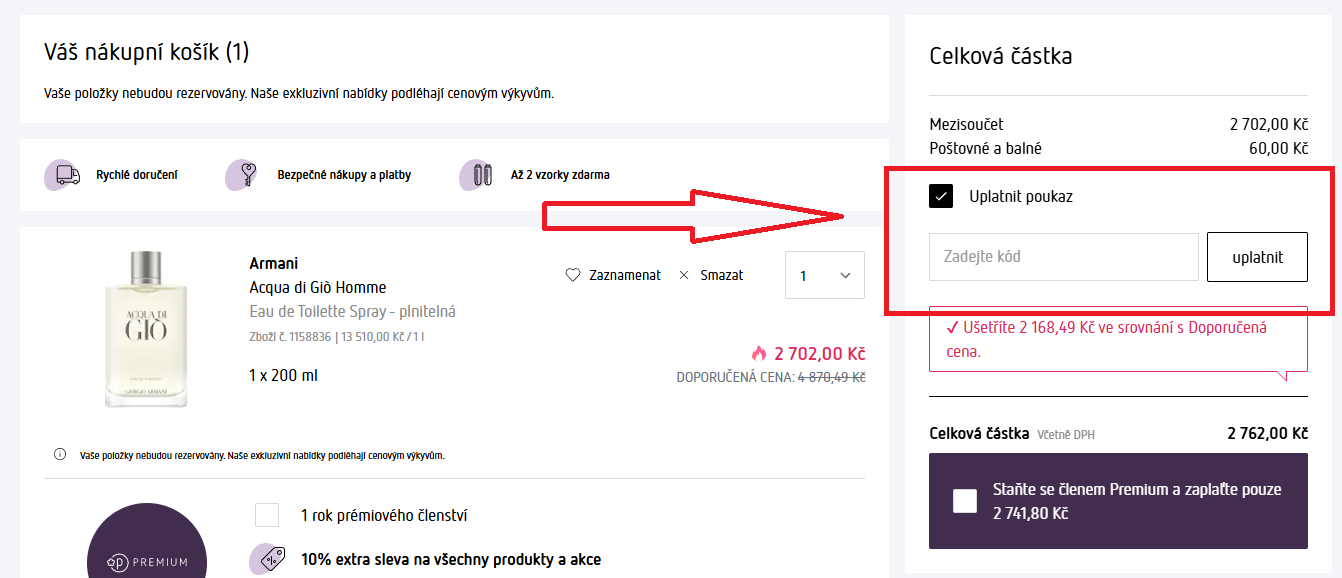Open the quantity dropdown showing 1
The width and height of the screenshot is (1342, 578).
(x=825, y=275)
